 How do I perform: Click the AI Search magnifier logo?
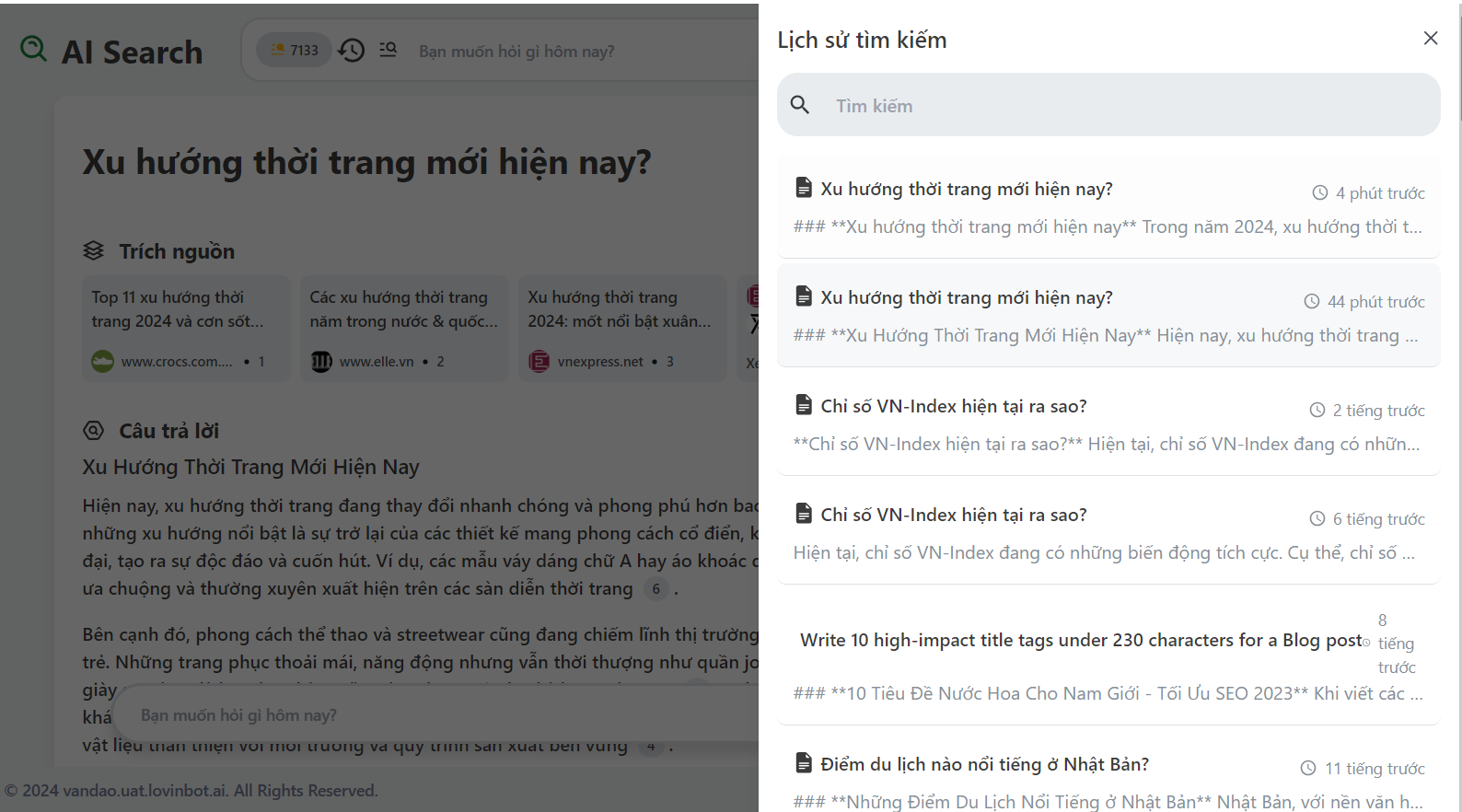34,49
